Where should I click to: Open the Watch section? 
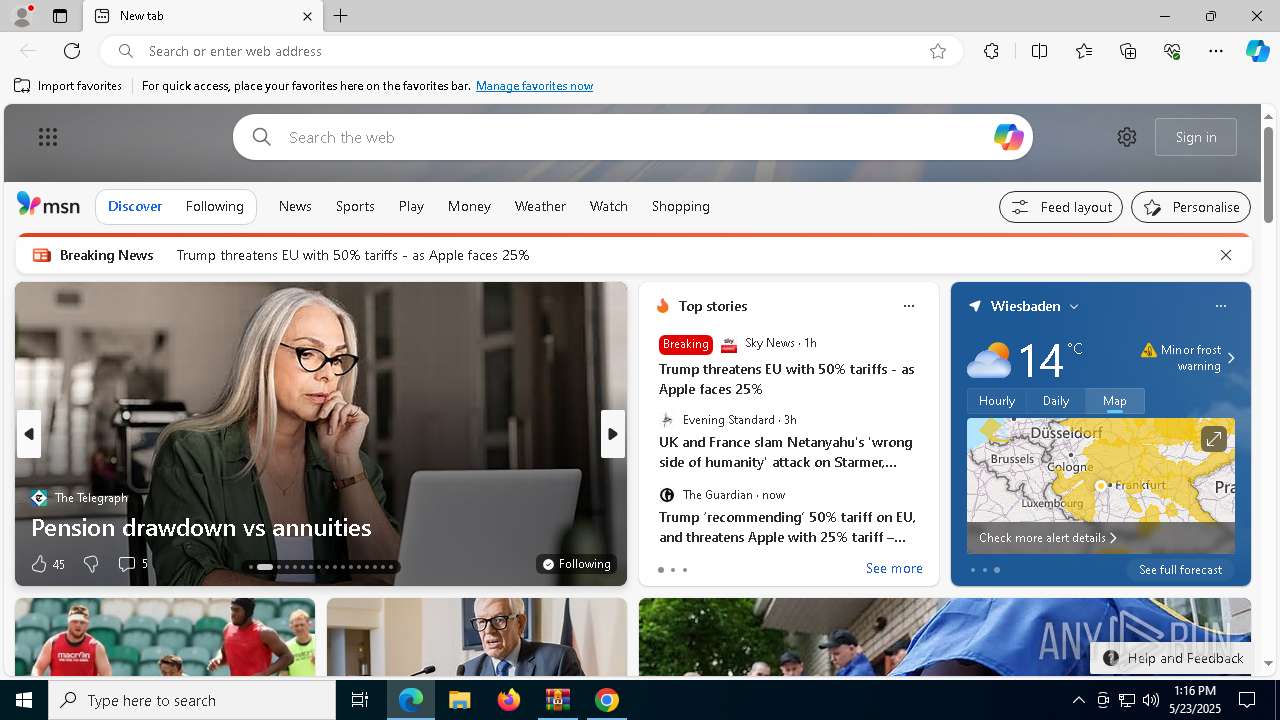608,206
